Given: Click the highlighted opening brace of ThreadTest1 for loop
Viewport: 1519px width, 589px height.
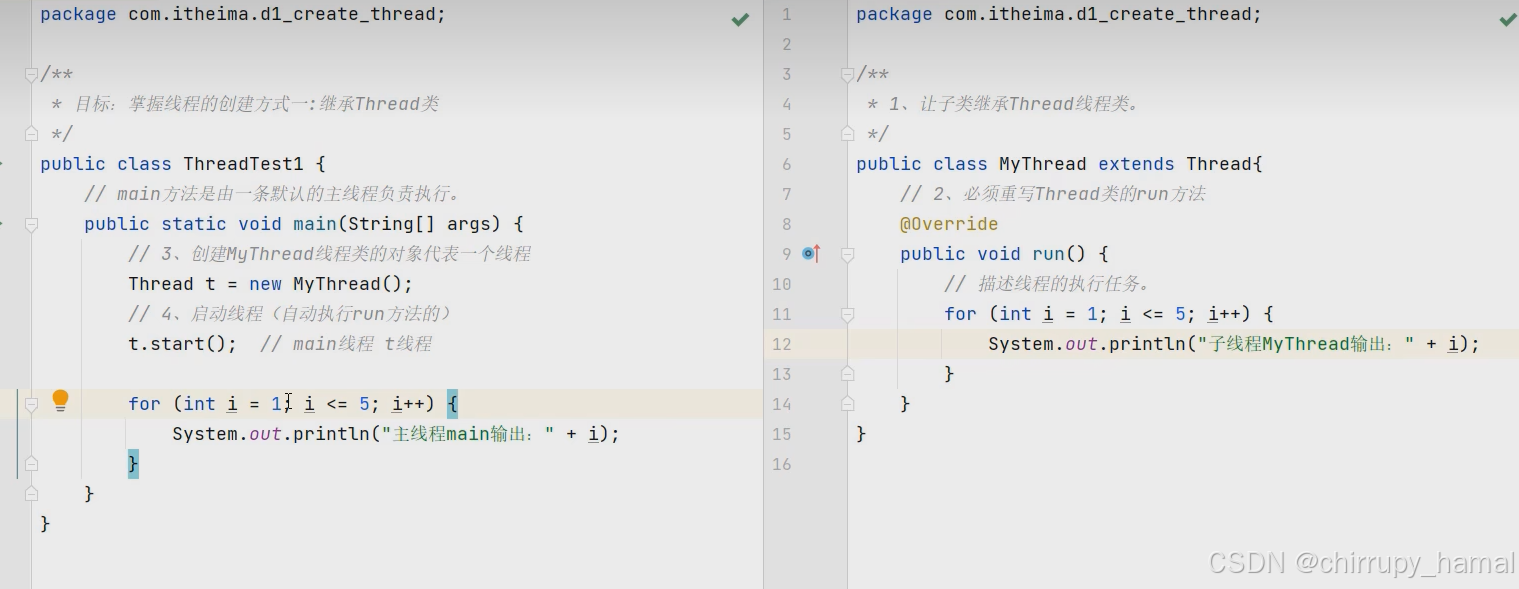Looking at the screenshot, I should [x=452, y=404].
